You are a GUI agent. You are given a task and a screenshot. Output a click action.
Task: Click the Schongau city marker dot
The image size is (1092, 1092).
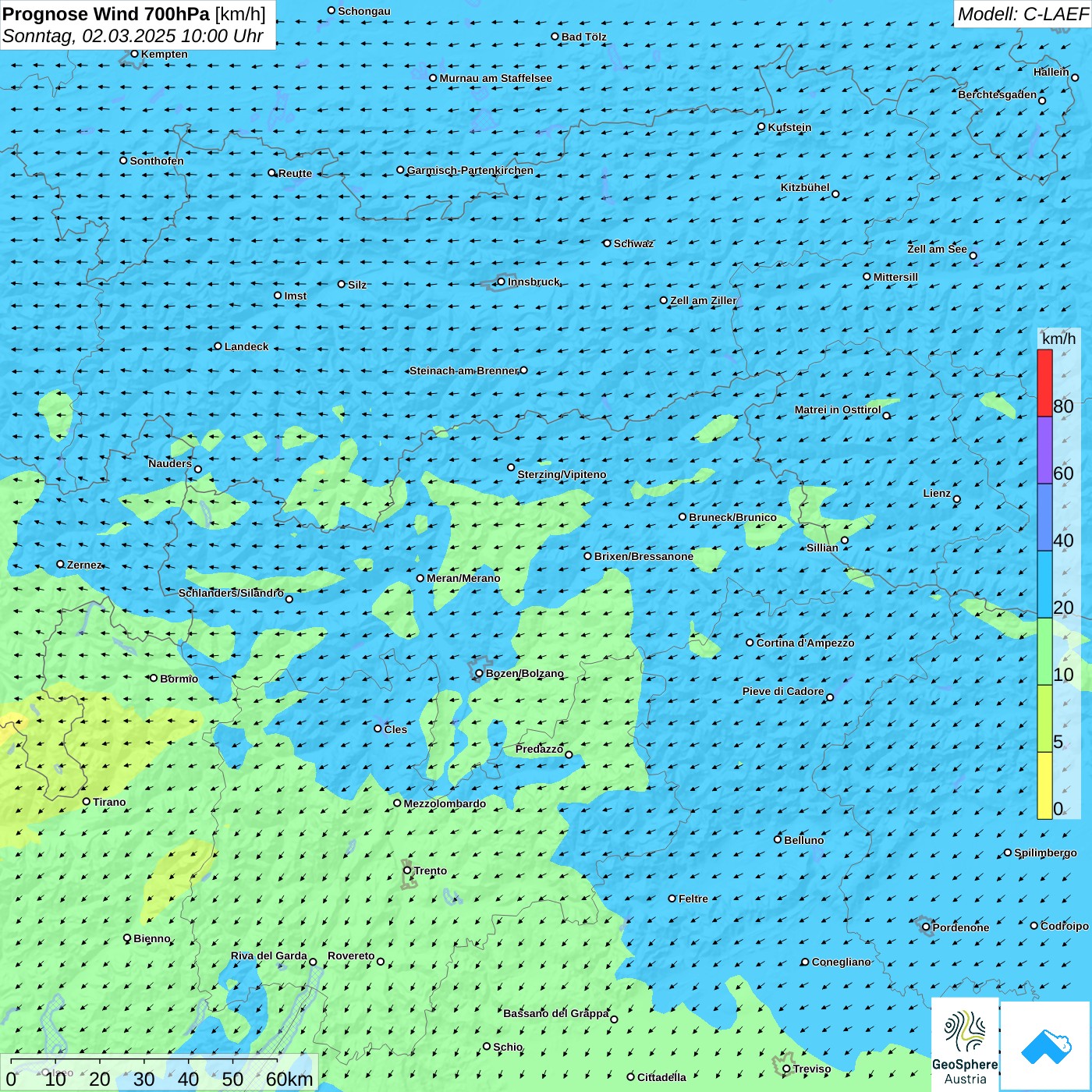[331, 11]
